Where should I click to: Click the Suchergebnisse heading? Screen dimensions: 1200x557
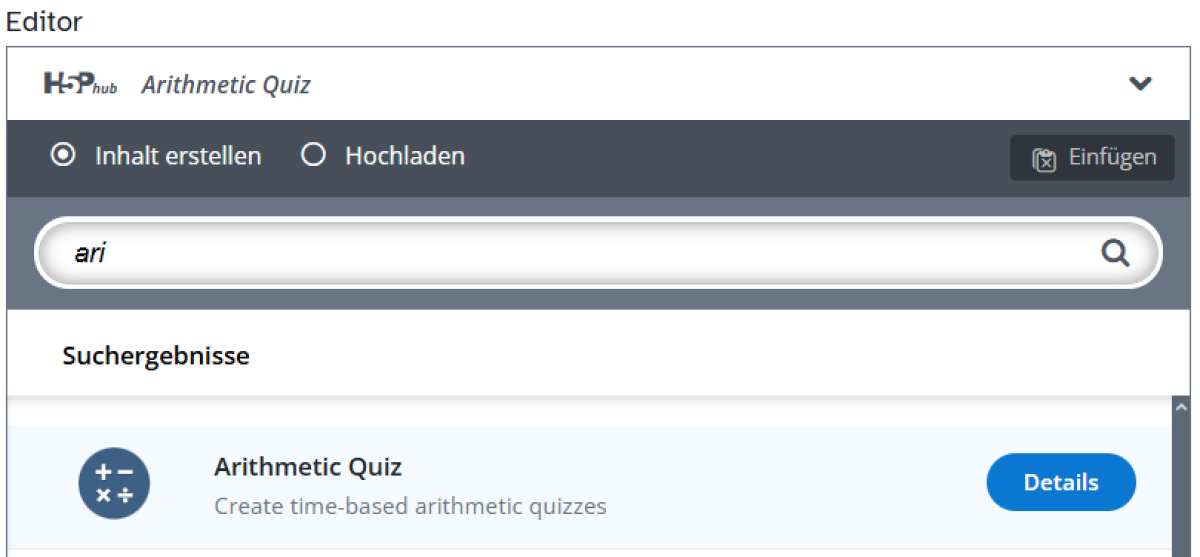coord(156,356)
